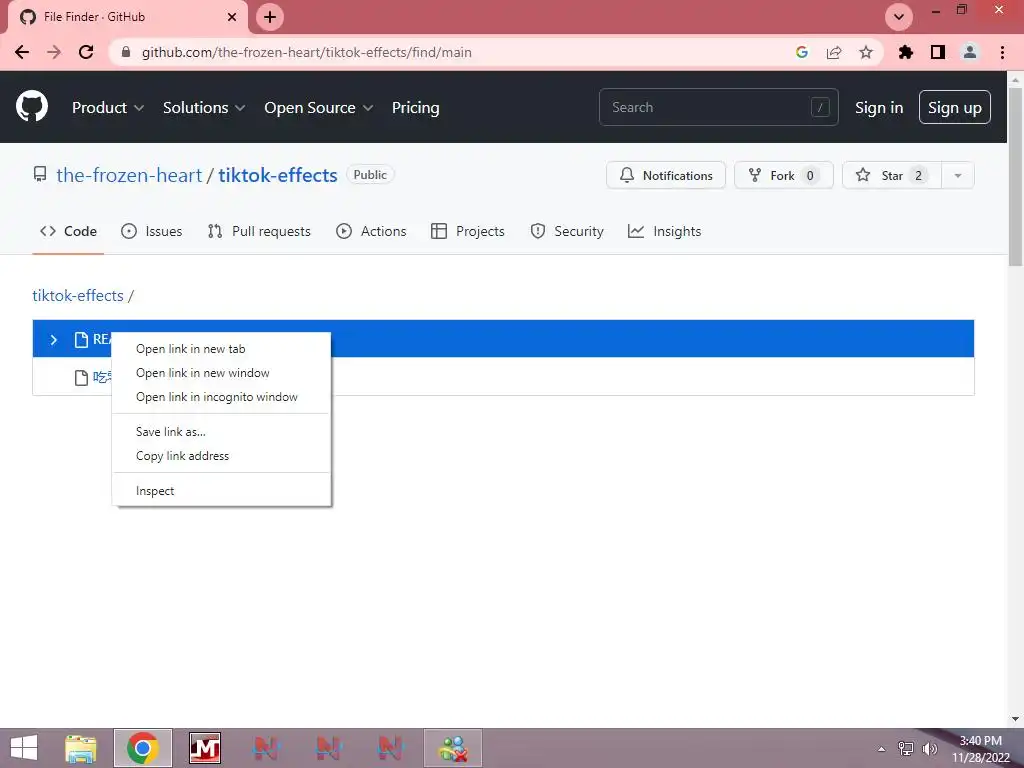Click the Fork button

(x=783, y=175)
